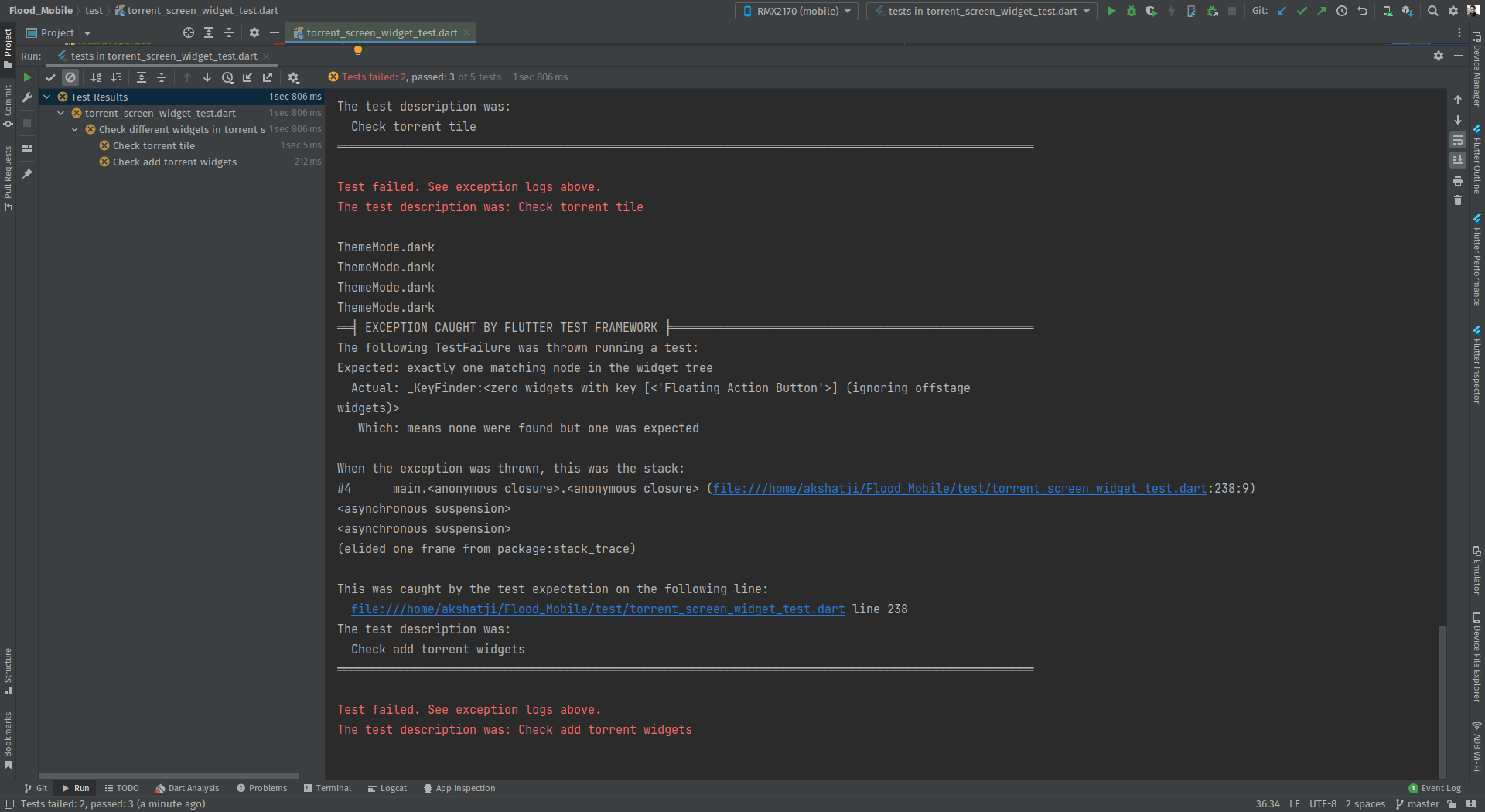Open Search Everywhere magnifier
This screenshot has height=812, width=1485.
(1433, 11)
